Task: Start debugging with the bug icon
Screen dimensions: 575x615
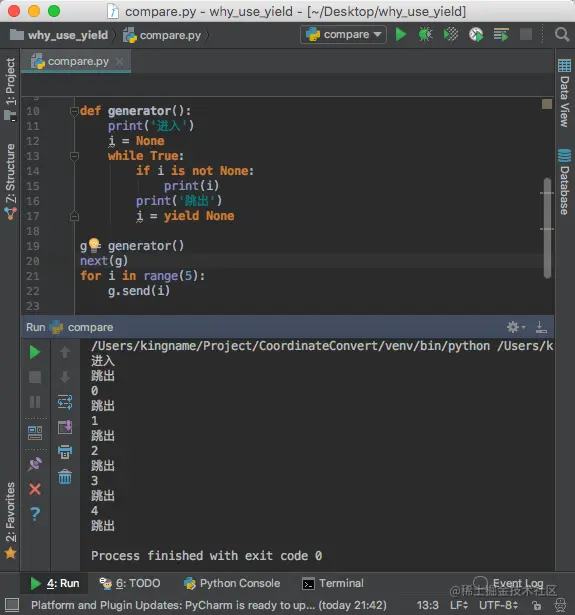Action: tap(425, 35)
